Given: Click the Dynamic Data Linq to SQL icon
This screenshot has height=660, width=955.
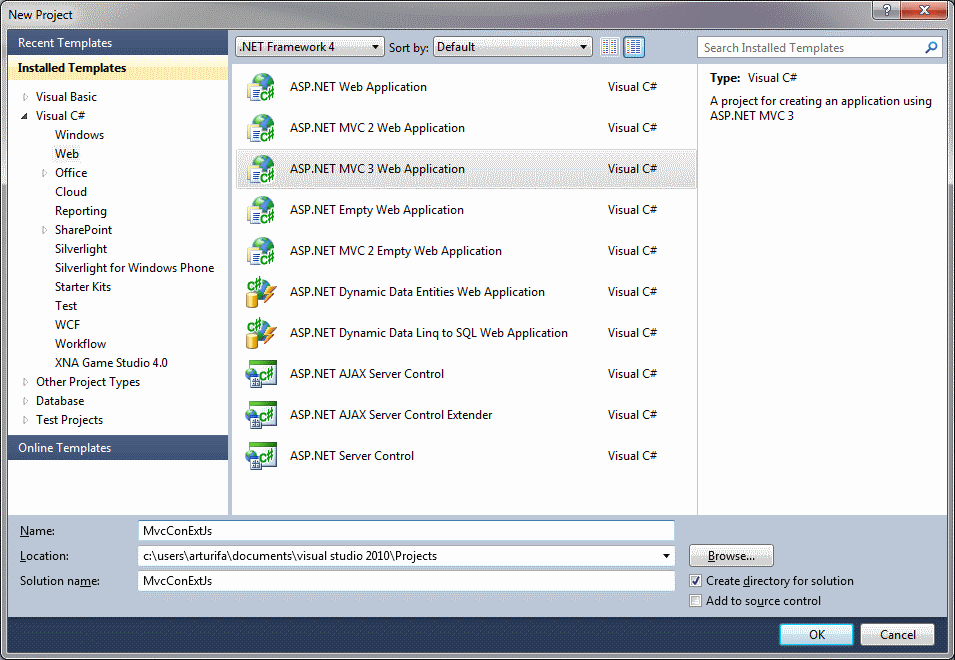Looking at the screenshot, I should point(261,333).
